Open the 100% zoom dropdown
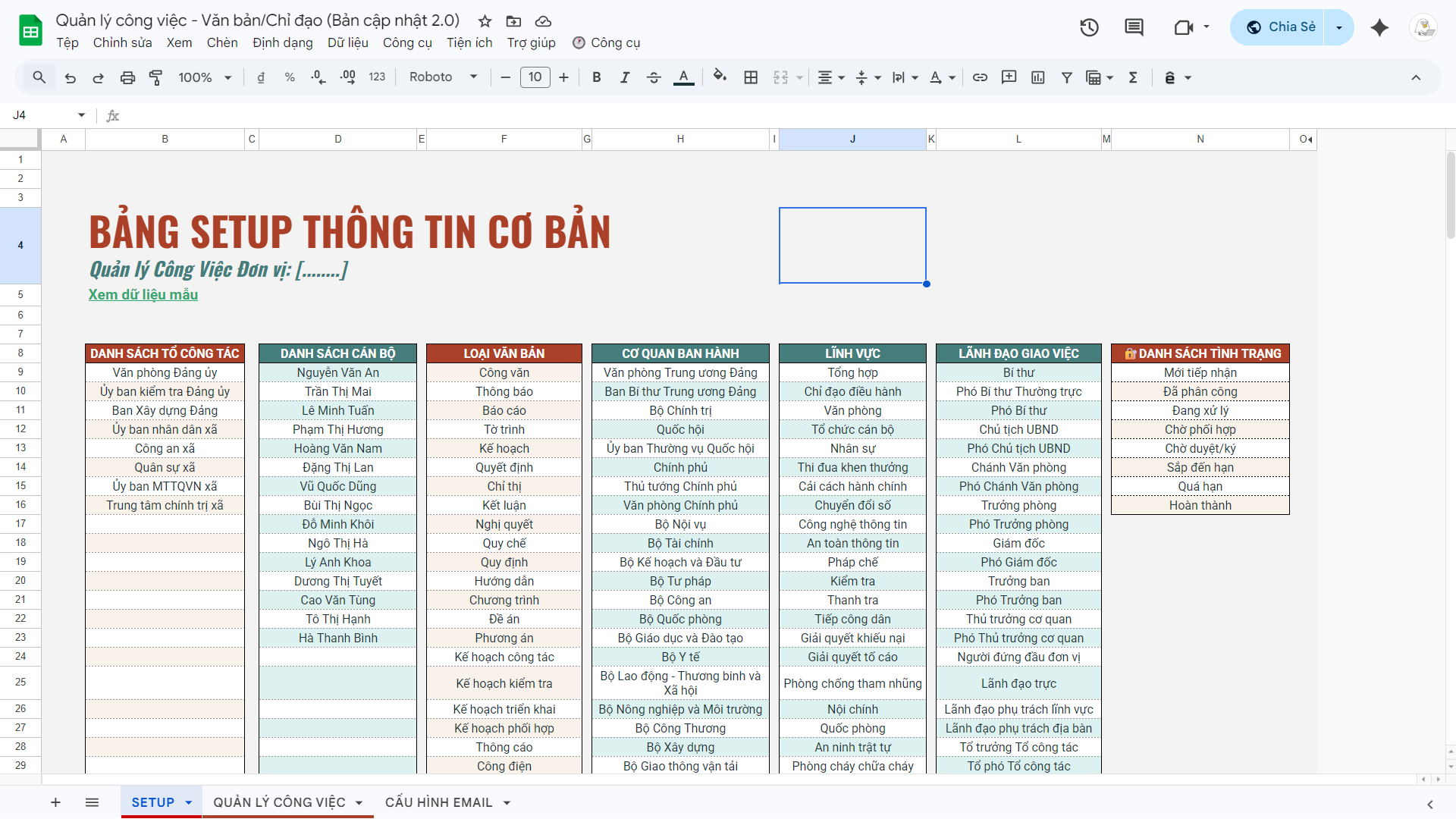The height and width of the screenshot is (819, 1456). coord(204,77)
